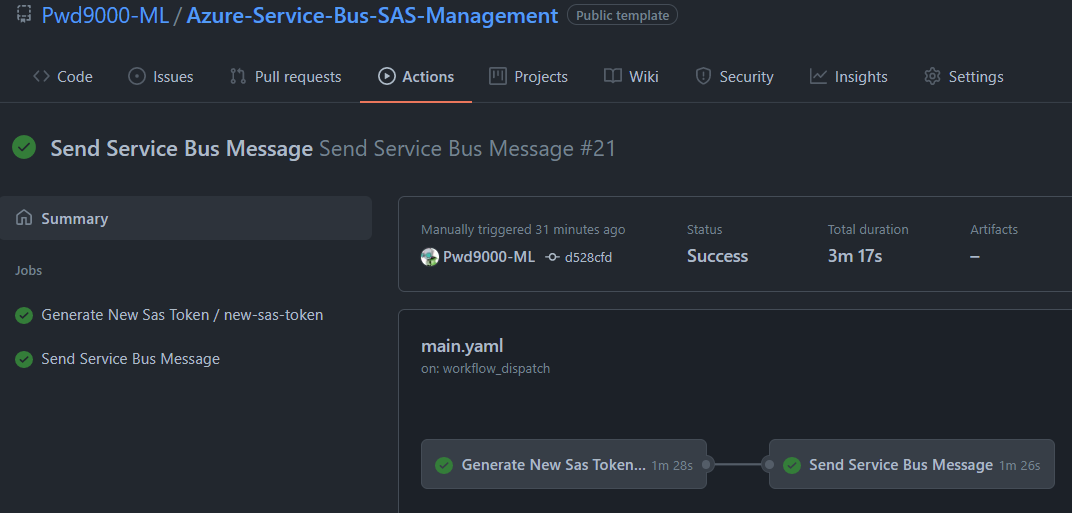
Task: Open the Projects tab
Action: 528,77
